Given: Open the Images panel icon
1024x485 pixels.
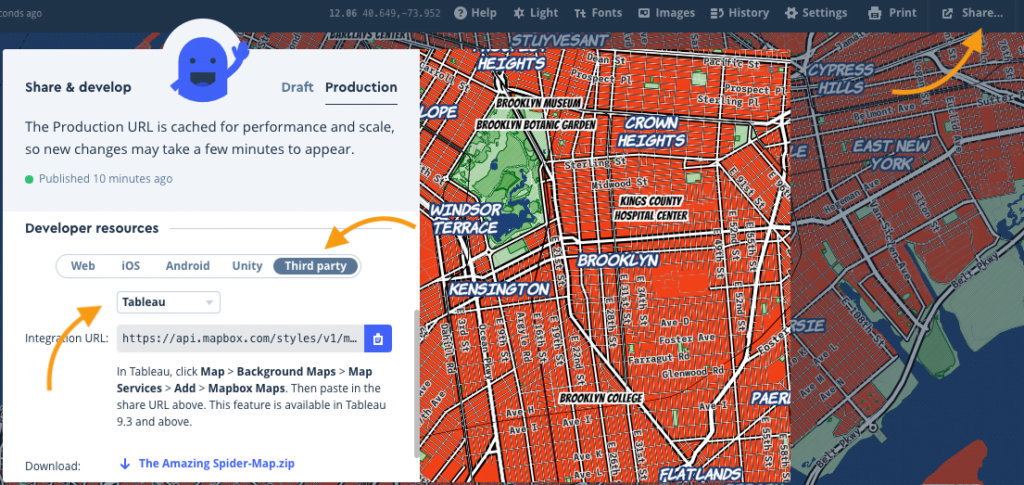Looking at the screenshot, I should click(x=645, y=13).
